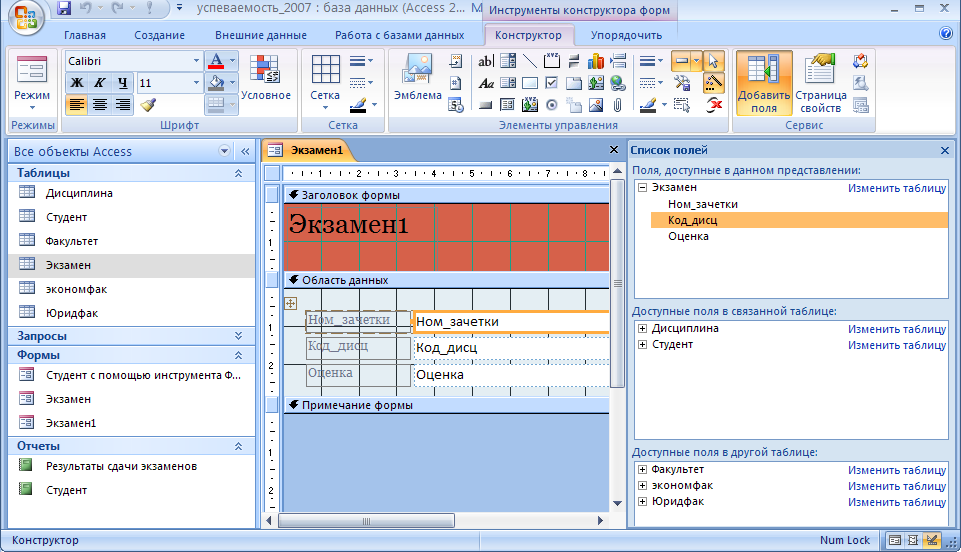Viewport: 961px width, 552px height.
Task: Toggle Страница свойств property sheet
Action: coord(821,83)
